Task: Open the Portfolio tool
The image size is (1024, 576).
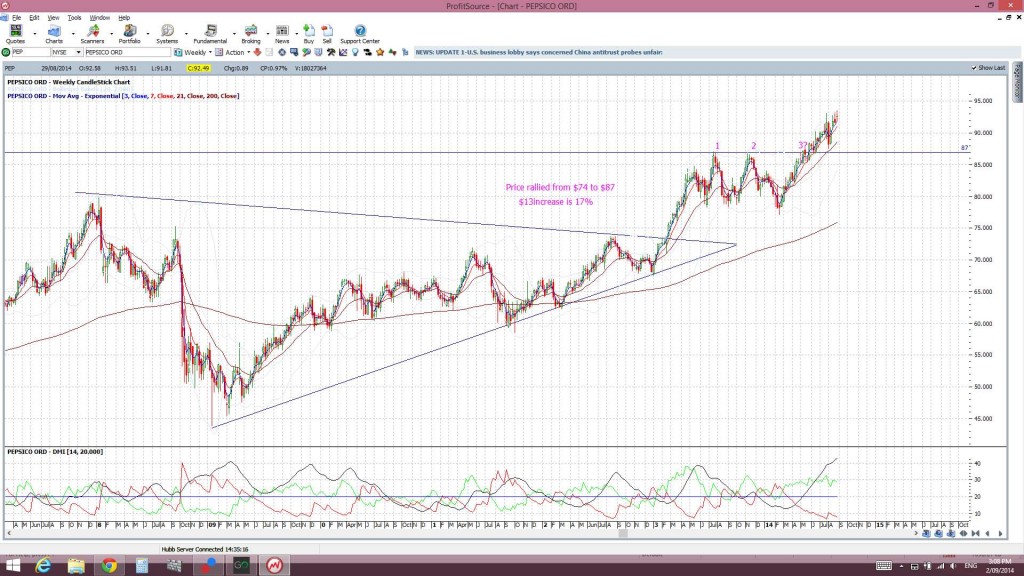Action: [129, 34]
